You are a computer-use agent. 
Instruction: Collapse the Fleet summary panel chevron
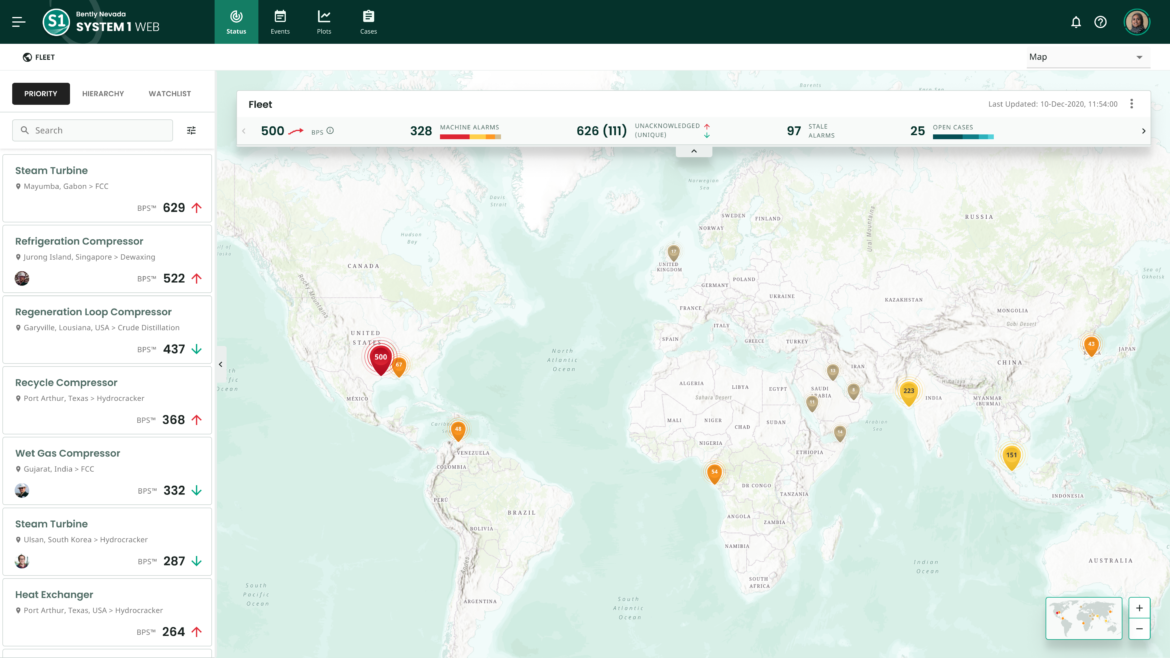coord(694,151)
